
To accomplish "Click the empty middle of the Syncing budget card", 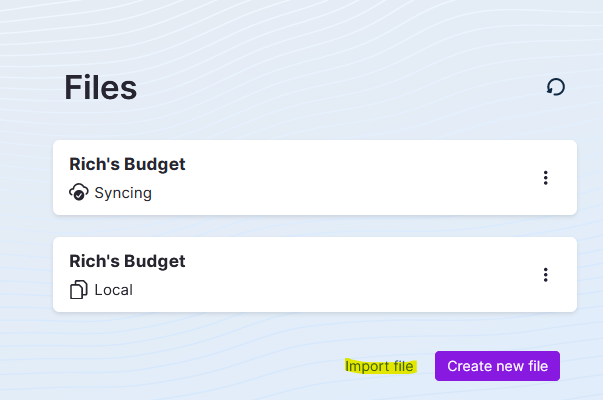I will coord(350,178).
